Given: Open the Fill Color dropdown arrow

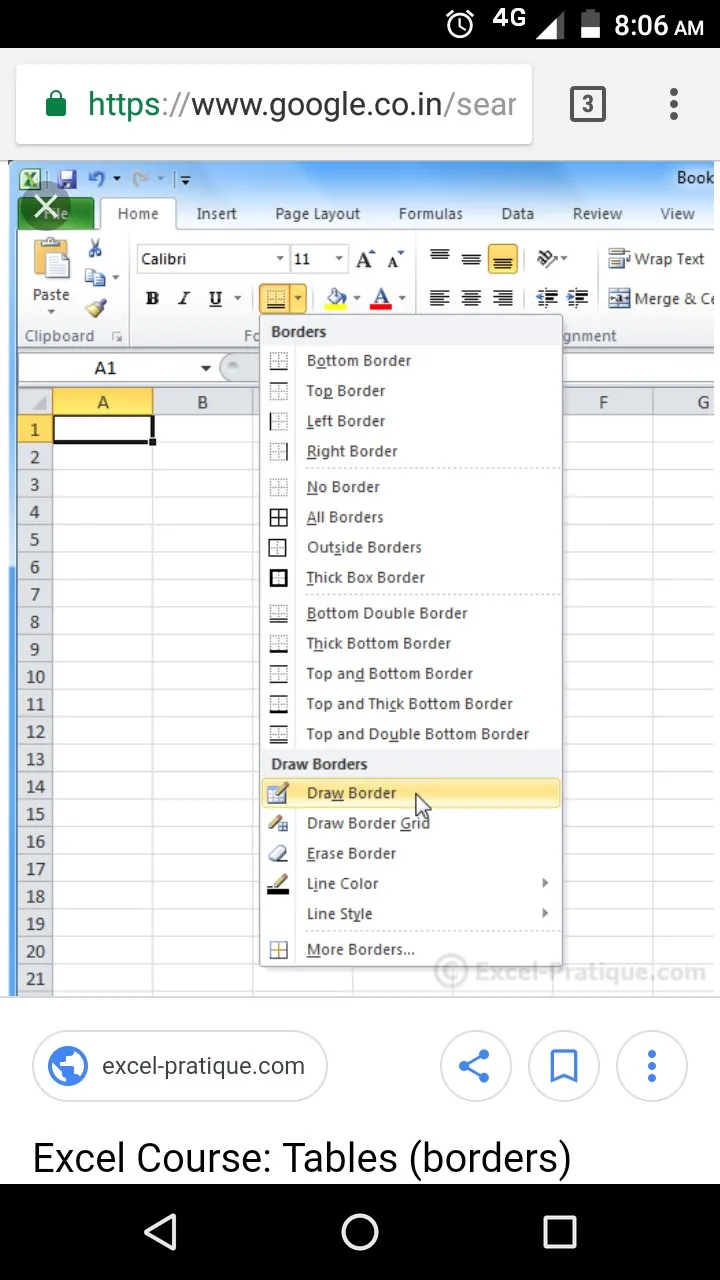Looking at the screenshot, I should point(357,298).
